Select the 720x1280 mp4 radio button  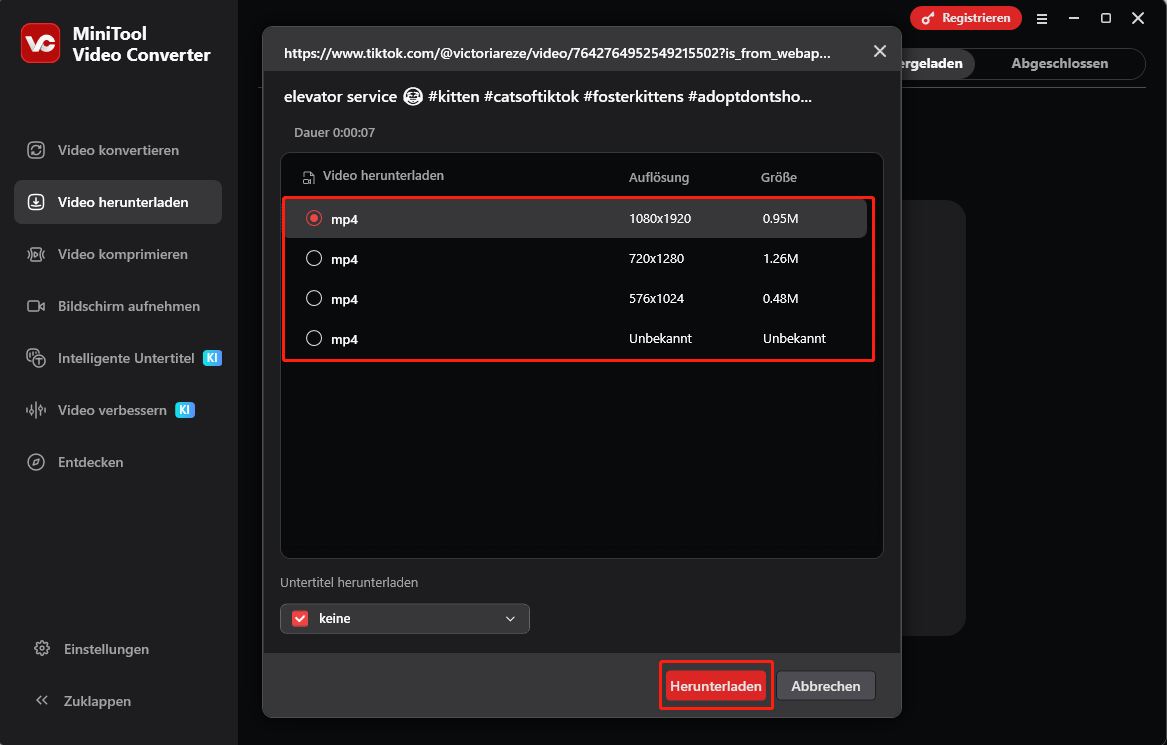click(x=314, y=258)
